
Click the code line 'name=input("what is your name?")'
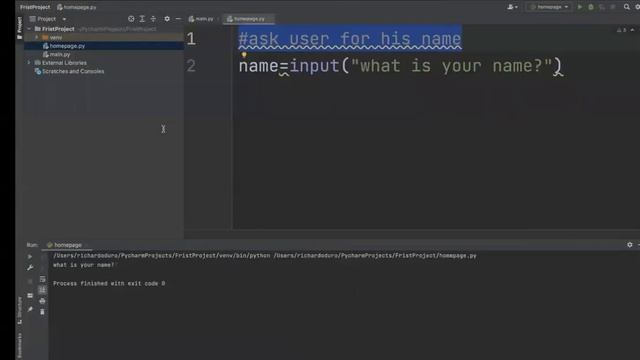point(400,66)
